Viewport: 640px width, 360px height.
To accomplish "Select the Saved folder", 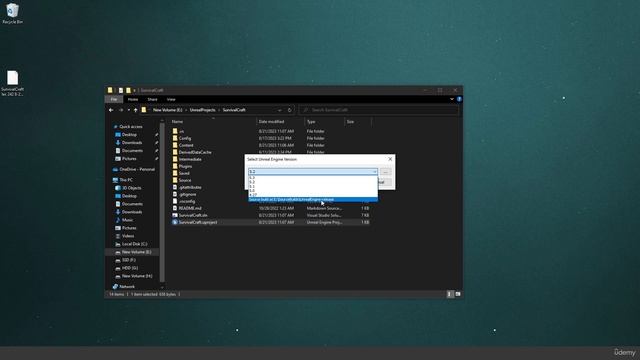I will click(x=184, y=173).
